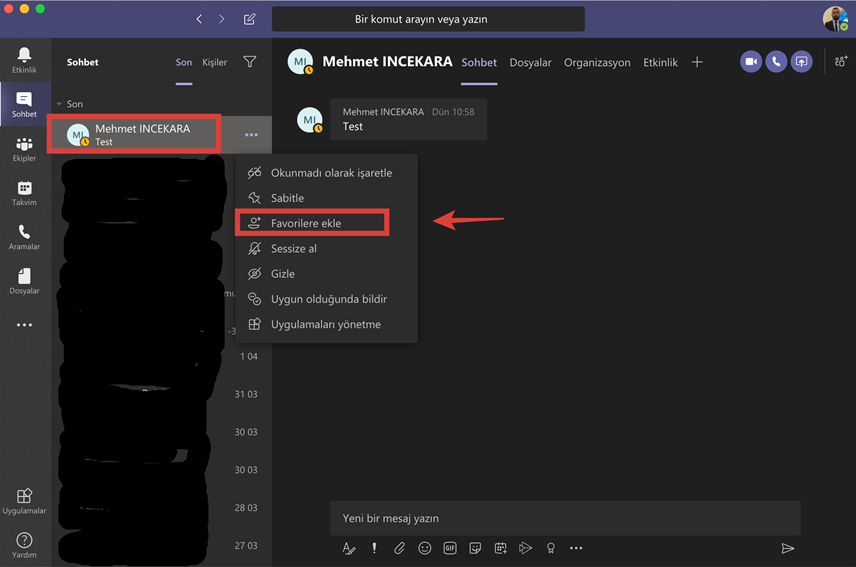
Task: Open Ekipler teams in sidebar
Action: pos(25,148)
